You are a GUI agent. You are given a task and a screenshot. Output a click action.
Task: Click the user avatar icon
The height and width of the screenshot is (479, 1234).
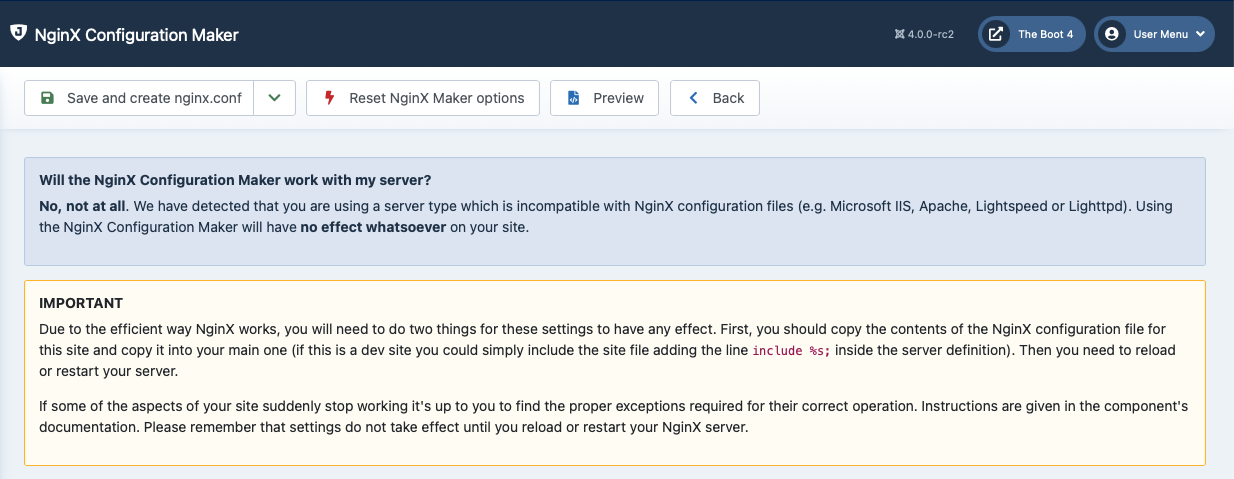coord(1111,34)
